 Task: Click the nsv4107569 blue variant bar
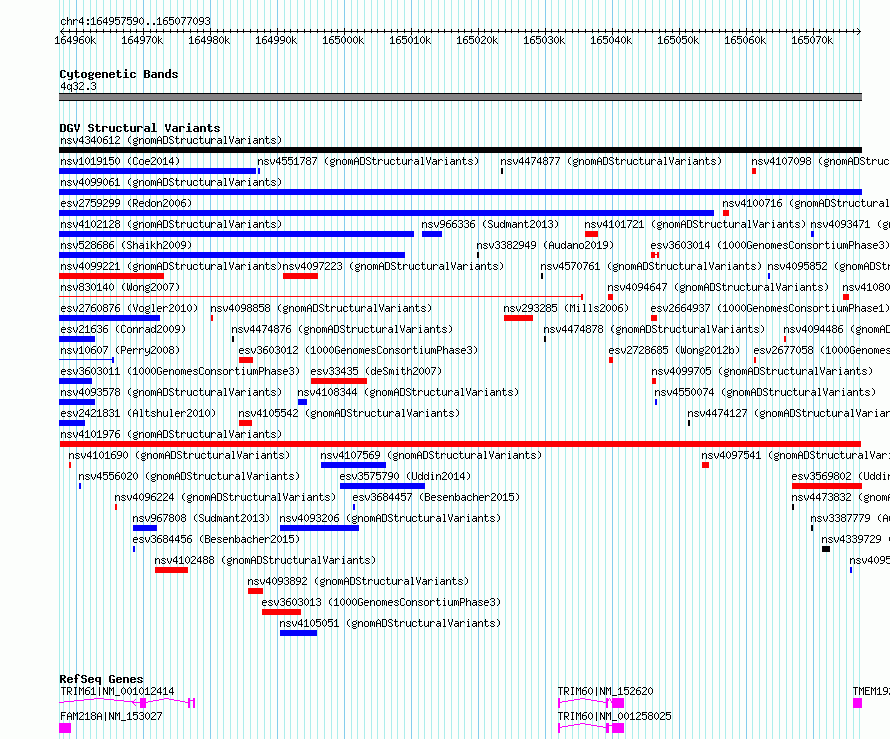353,465
